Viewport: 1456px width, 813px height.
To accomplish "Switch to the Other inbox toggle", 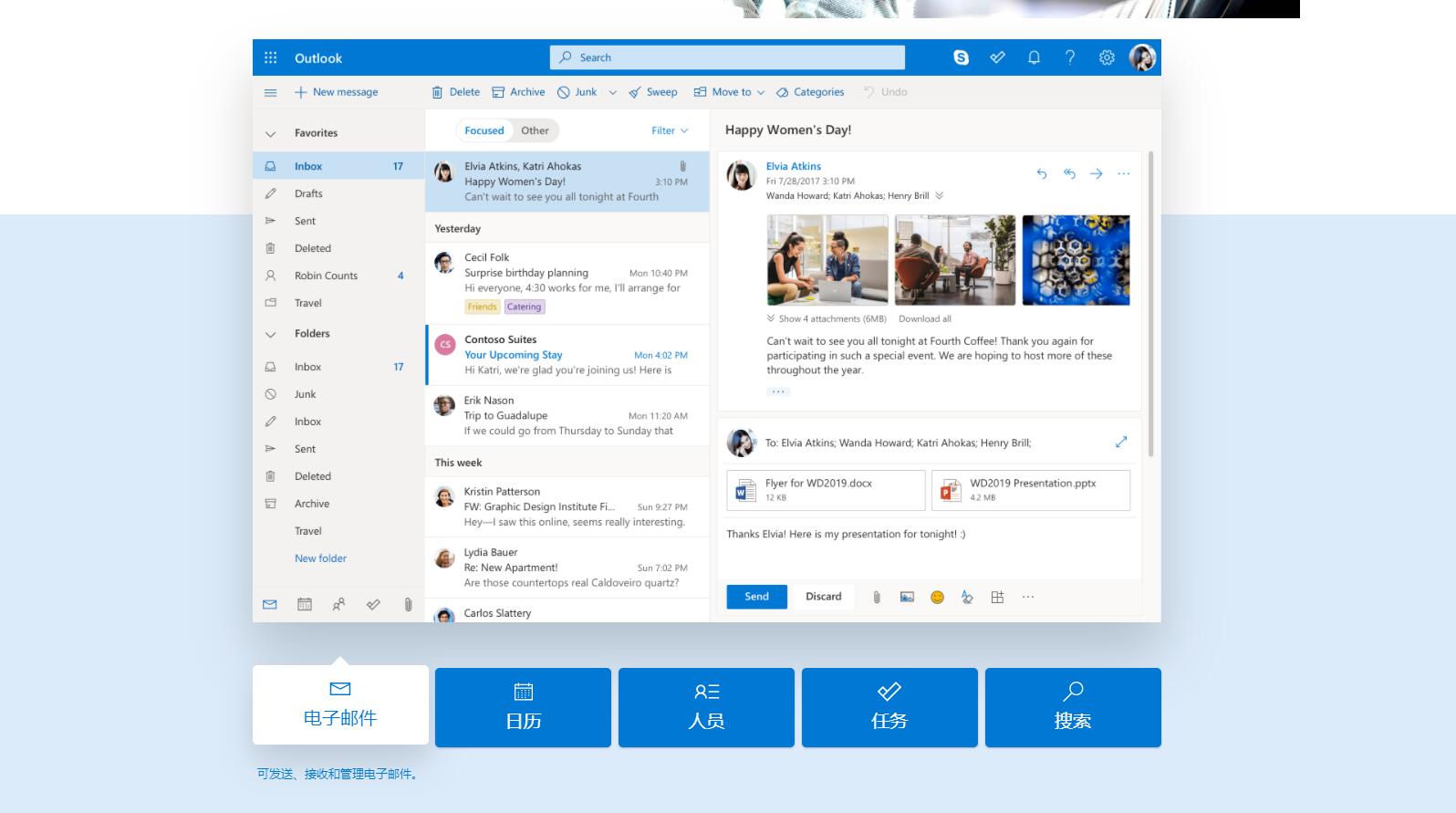I will click(535, 130).
